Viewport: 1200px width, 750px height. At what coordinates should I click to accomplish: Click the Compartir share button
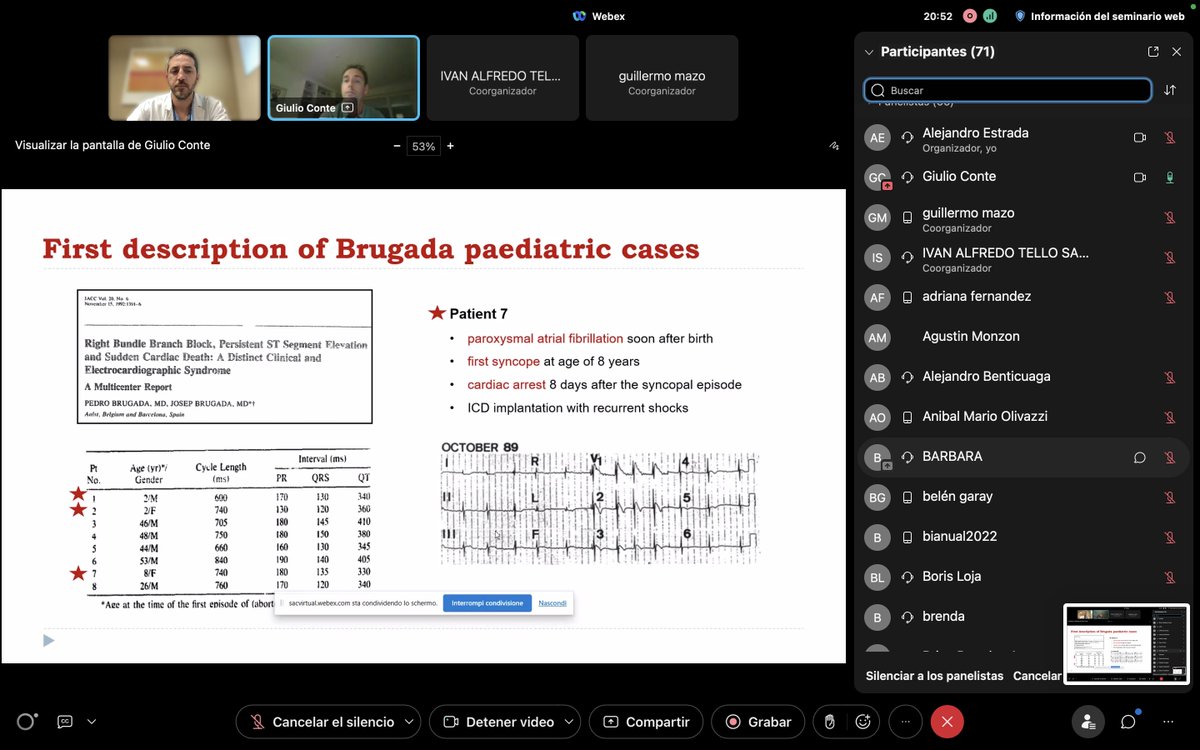pos(646,722)
